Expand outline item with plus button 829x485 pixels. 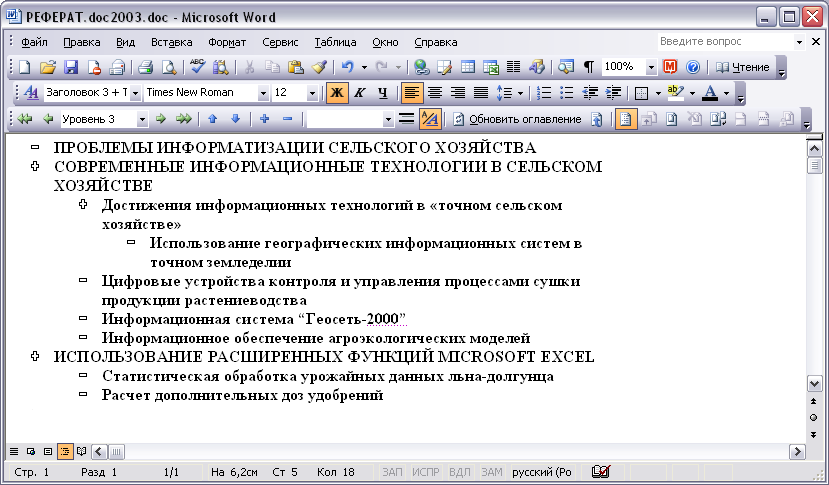265,119
